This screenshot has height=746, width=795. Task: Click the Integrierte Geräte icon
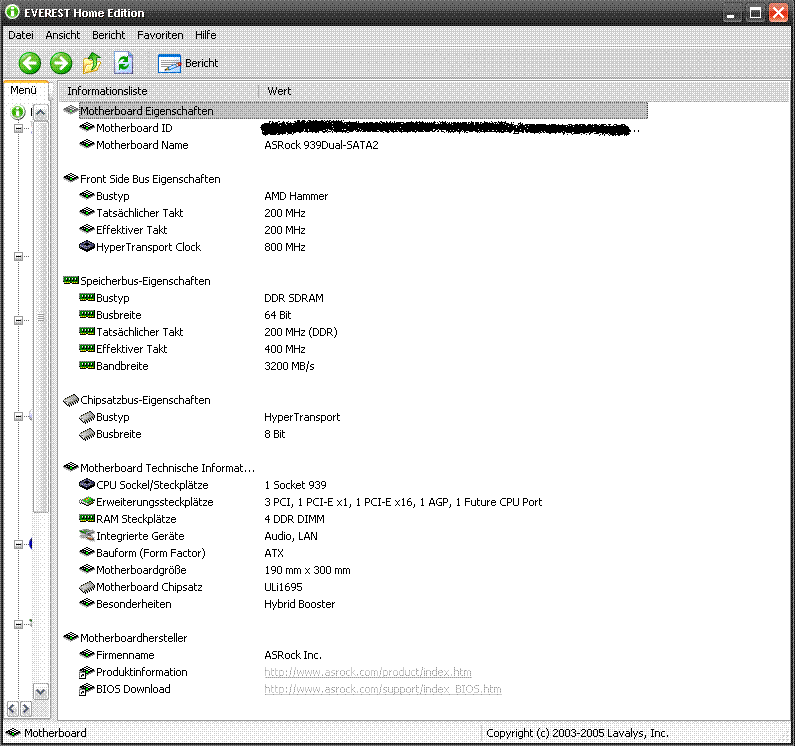click(x=87, y=535)
